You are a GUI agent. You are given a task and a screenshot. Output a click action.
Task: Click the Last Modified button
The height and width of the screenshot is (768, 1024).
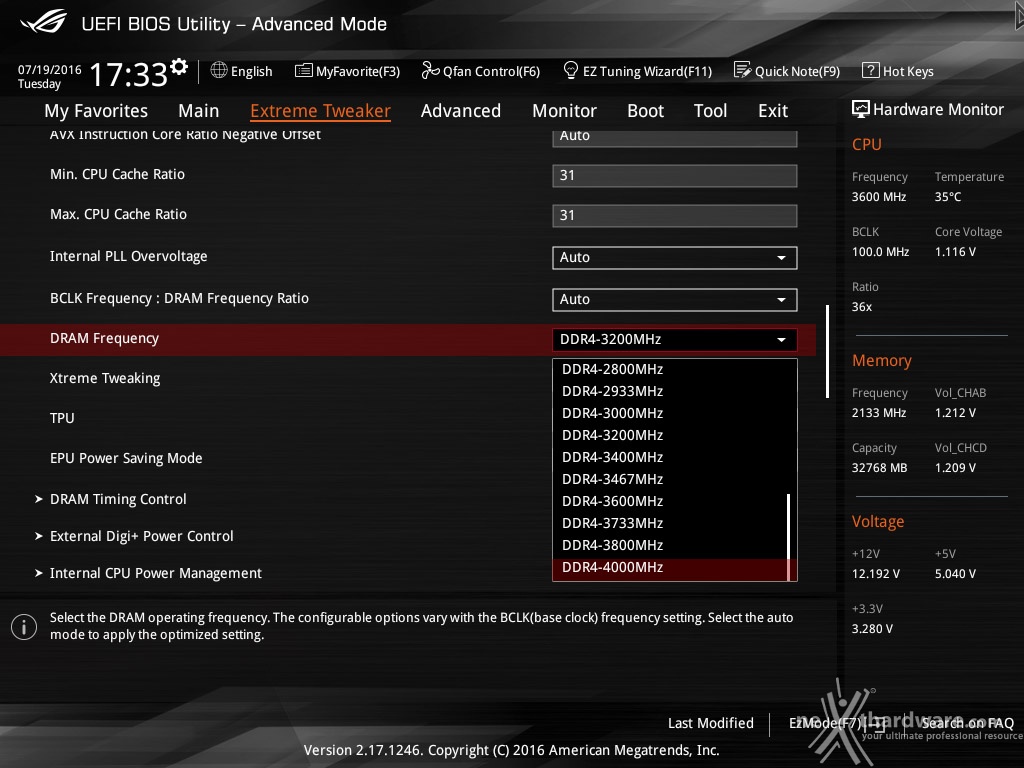(711, 723)
